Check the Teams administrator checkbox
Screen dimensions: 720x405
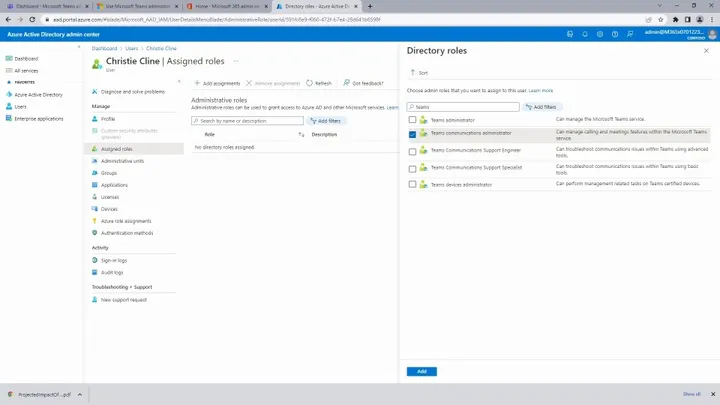coord(412,120)
